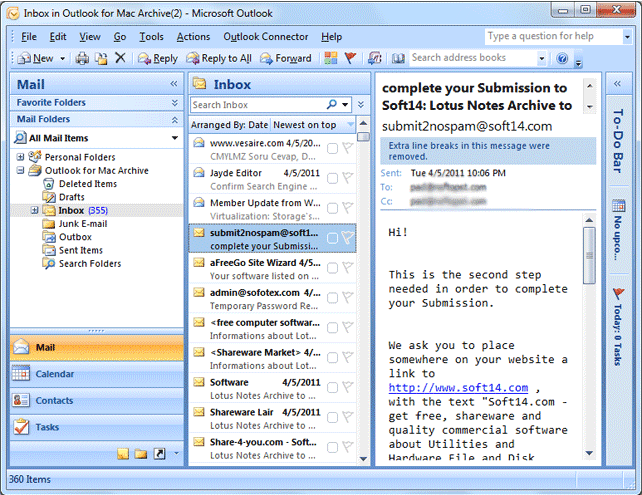This screenshot has height=495, width=642.
Task: Click the blue Help question icon
Action: (562, 59)
